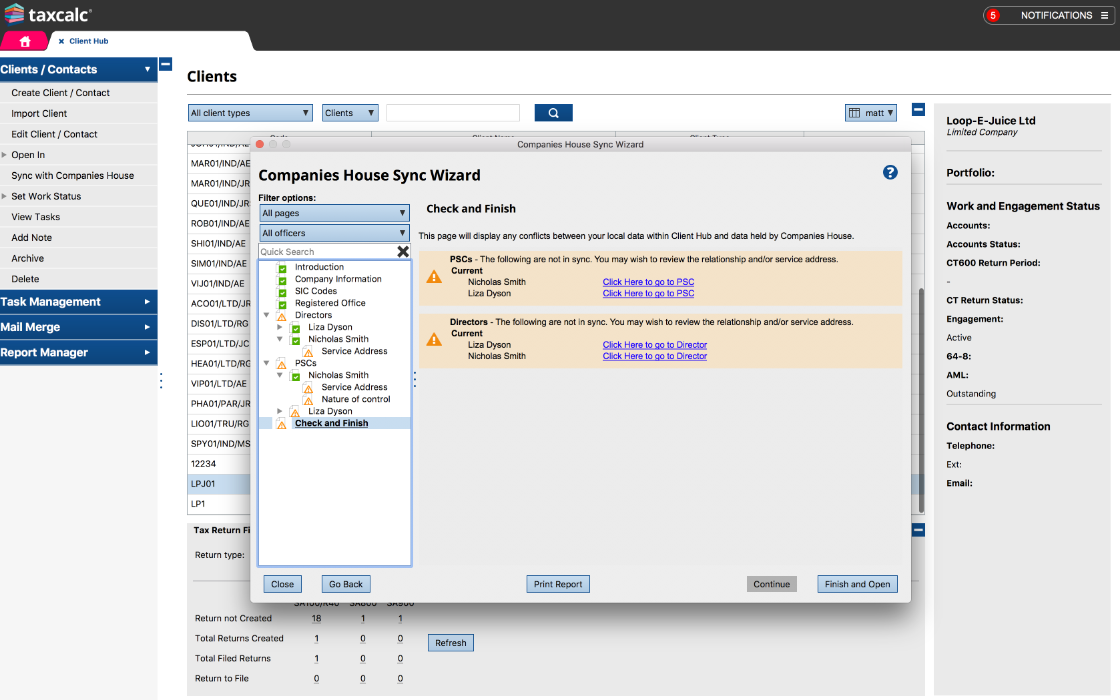The width and height of the screenshot is (1120, 700).
Task: Run client search with the magnifier button
Action: point(554,113)
